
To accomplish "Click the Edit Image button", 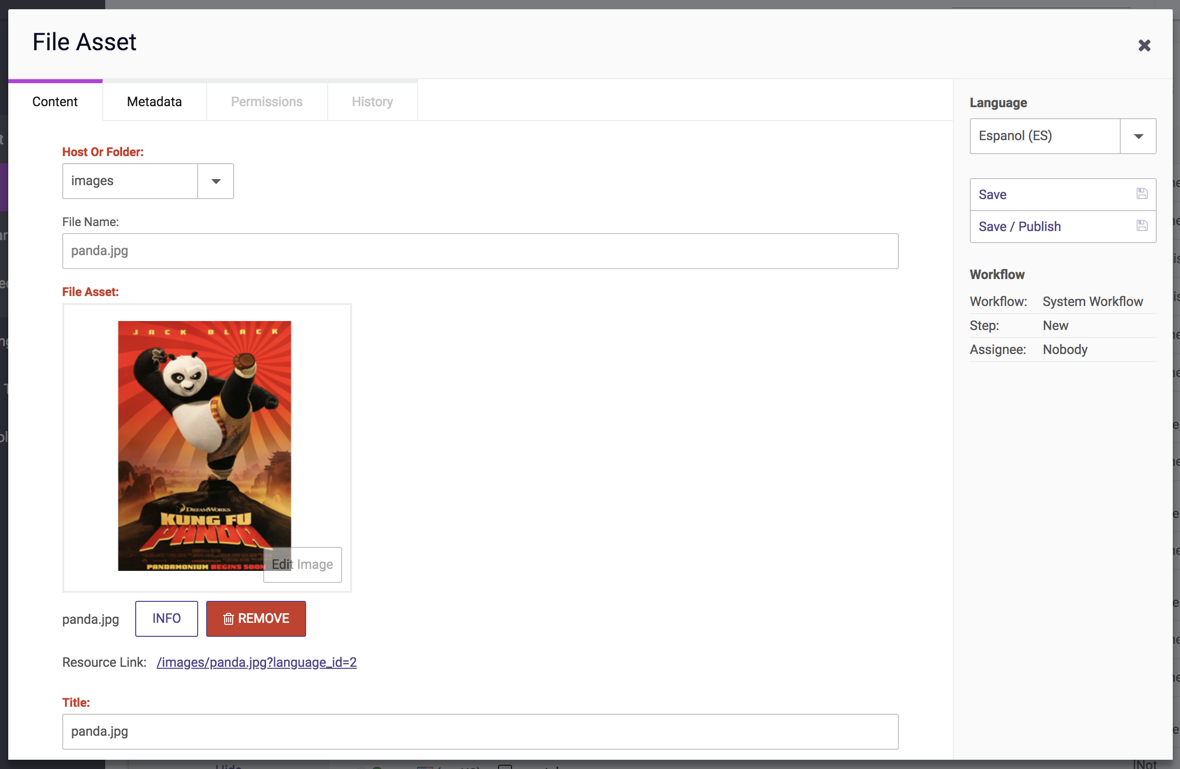I will (x=302, y=564).
